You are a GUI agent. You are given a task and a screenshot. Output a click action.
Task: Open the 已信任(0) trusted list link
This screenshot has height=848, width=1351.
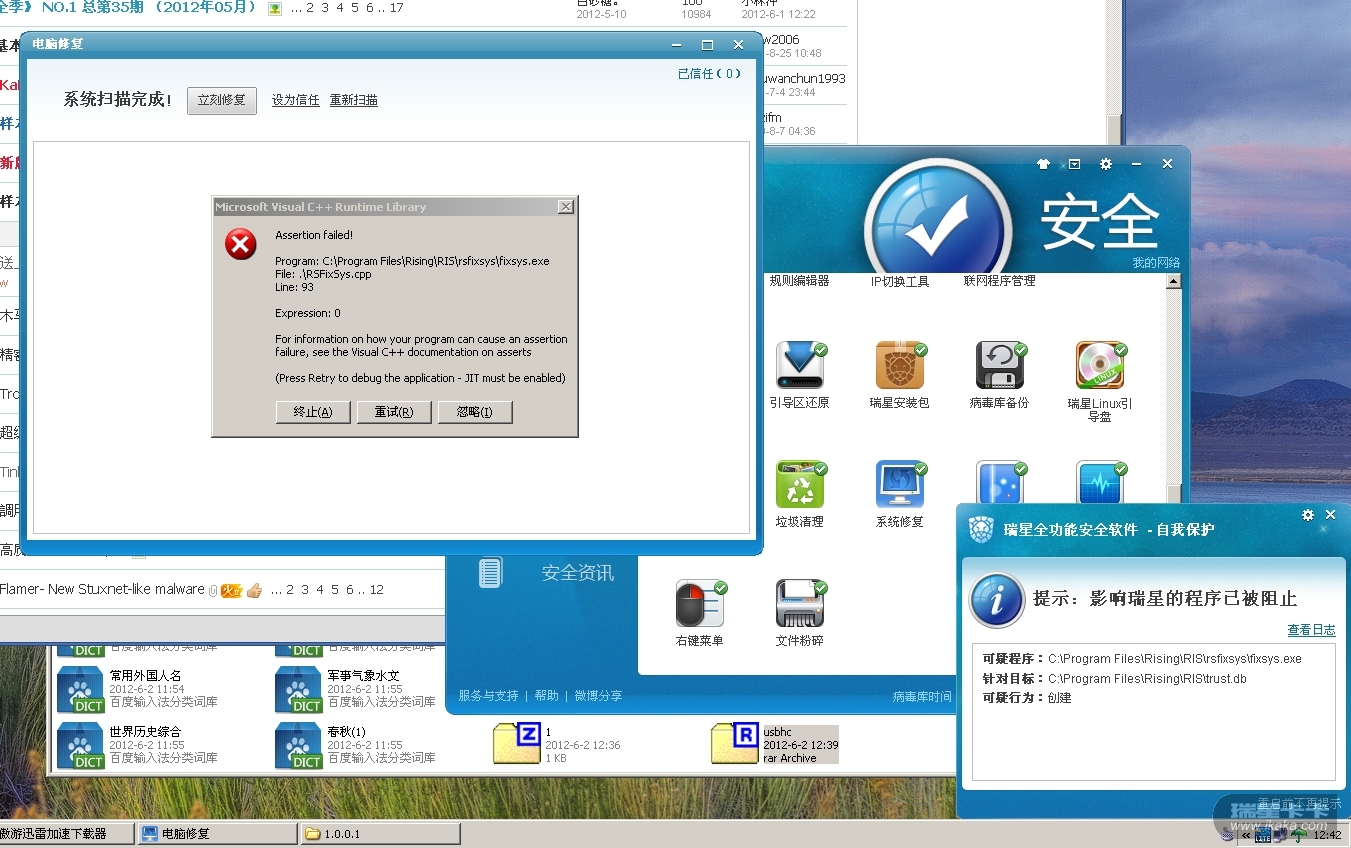pos(709,74)
